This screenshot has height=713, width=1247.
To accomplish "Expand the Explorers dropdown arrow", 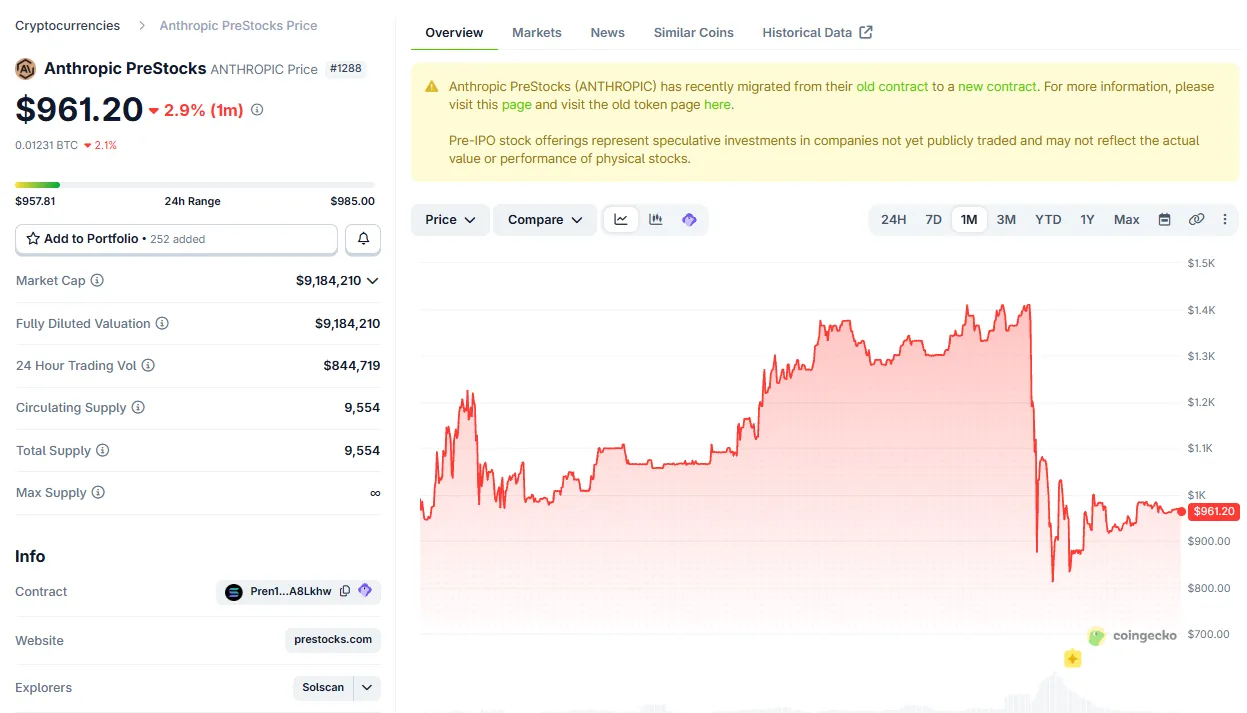I will (367, 688).
